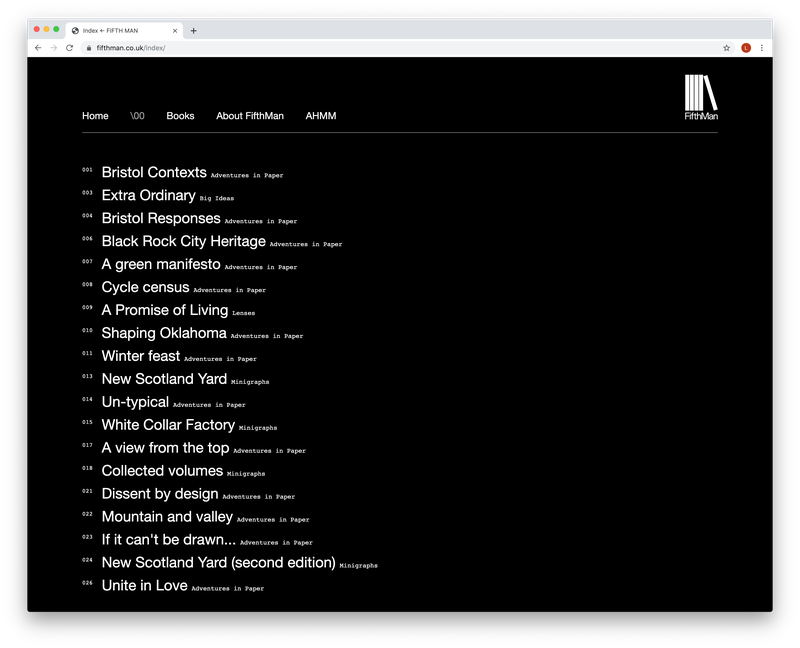Open the Cycle census entry

coord(145,287)
